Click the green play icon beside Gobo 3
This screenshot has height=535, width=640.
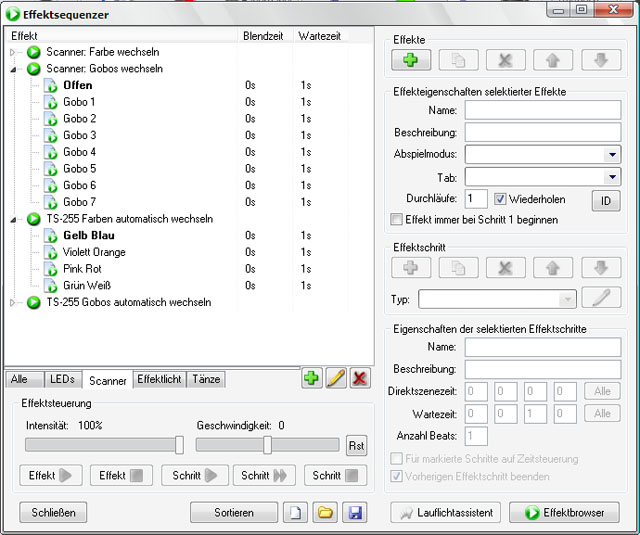51,136
